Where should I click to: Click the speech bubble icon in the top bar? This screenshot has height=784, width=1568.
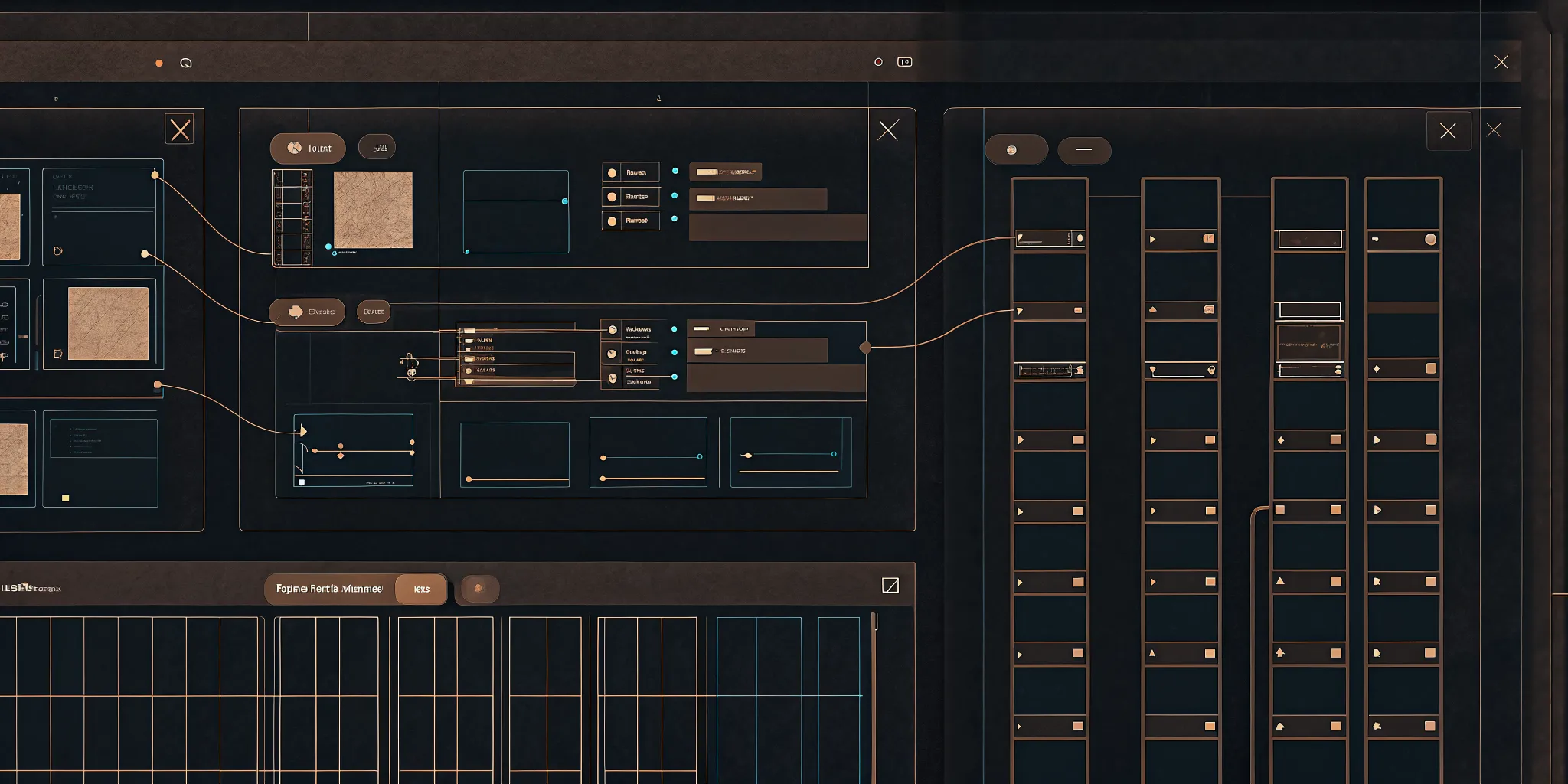pyautogui.click(x=186, y=63)
